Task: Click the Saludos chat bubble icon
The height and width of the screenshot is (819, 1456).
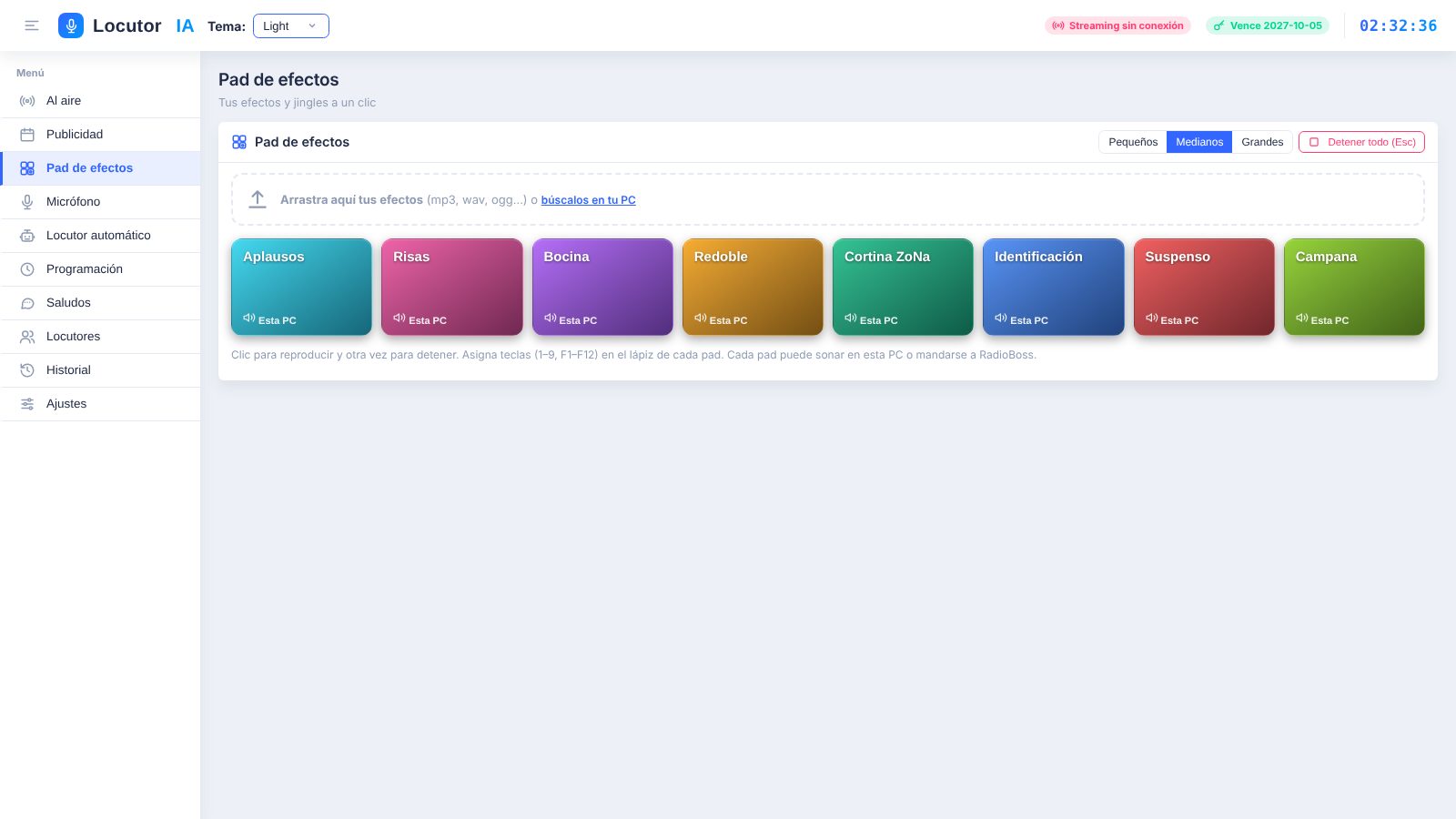Action: coord(27,303)
